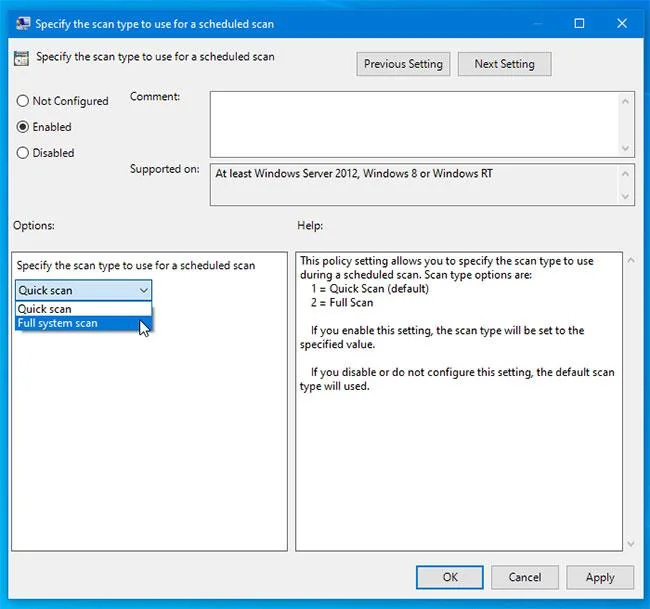Viewport: 650px width, 609px height.
Task: Click the 'Help:' label
Action: (x=310, y=226)
